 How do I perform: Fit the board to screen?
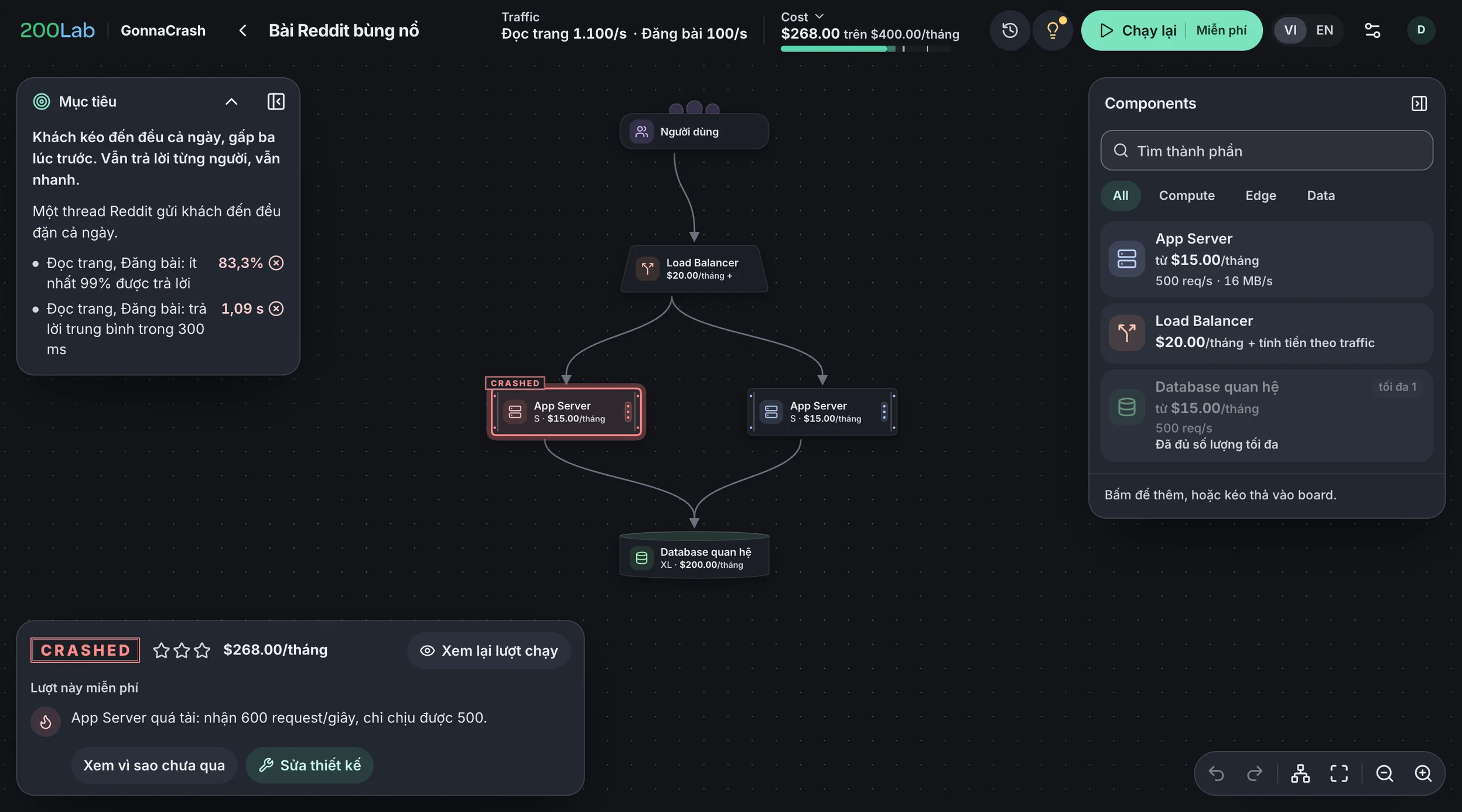1339,773
